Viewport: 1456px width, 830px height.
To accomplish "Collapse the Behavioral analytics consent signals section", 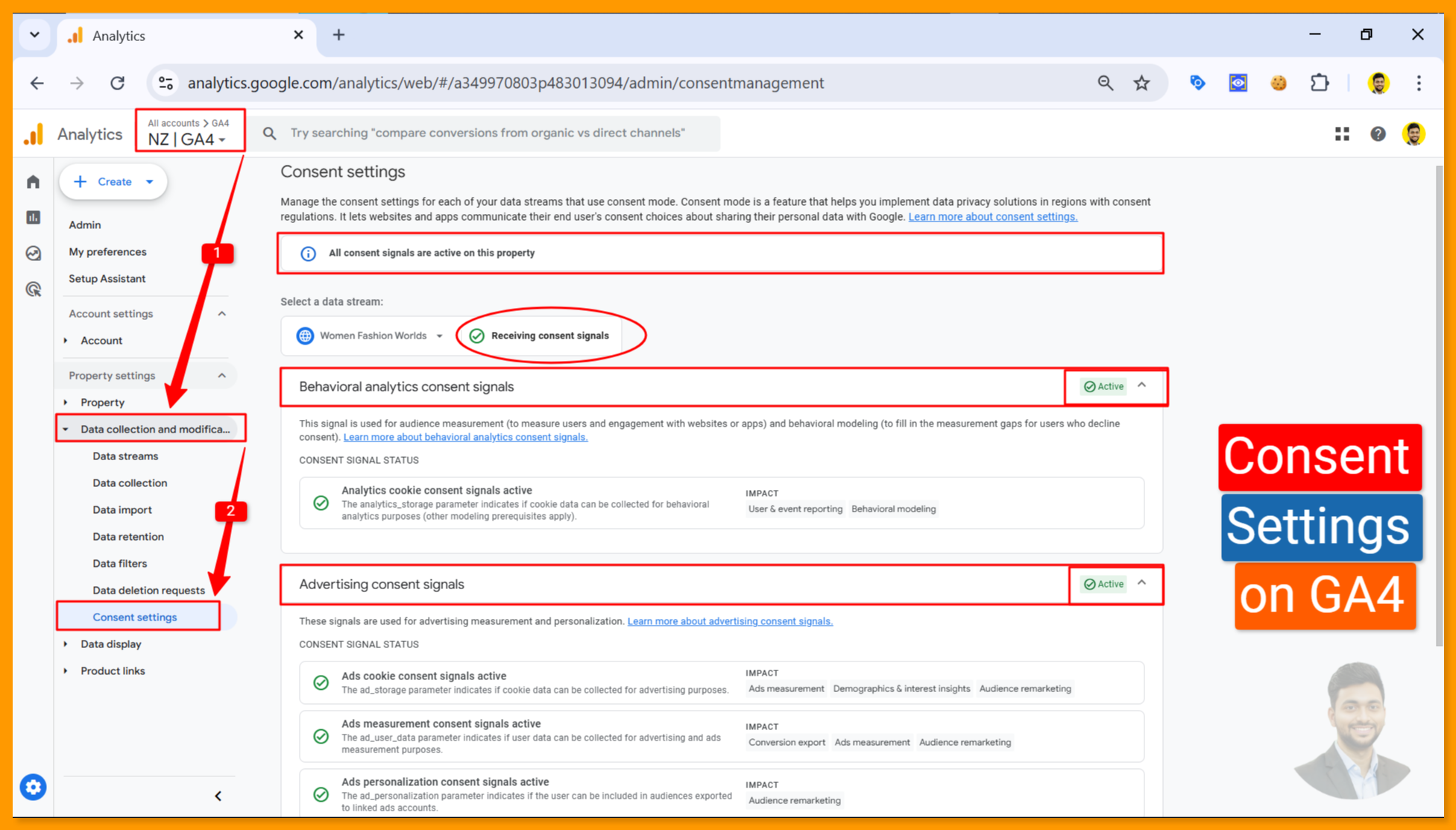I will click(x=1141, y=386).
